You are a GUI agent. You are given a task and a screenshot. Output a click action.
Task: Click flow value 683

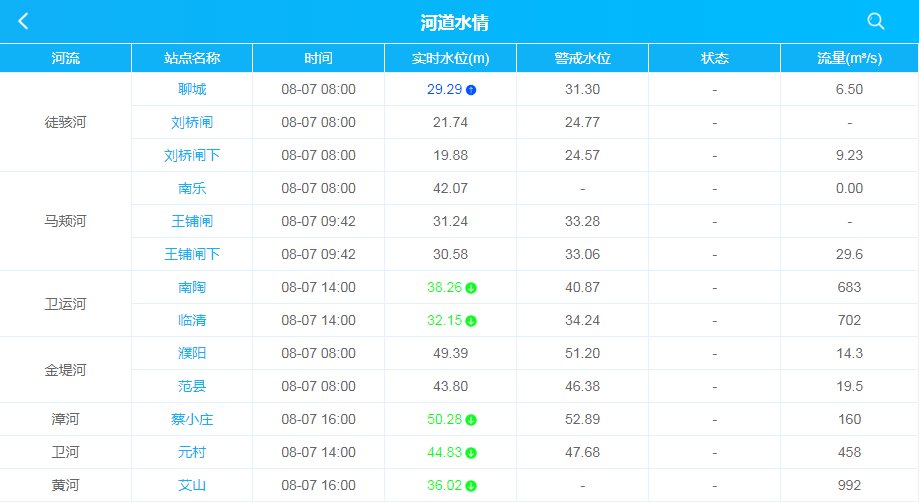tap(849, 287)
